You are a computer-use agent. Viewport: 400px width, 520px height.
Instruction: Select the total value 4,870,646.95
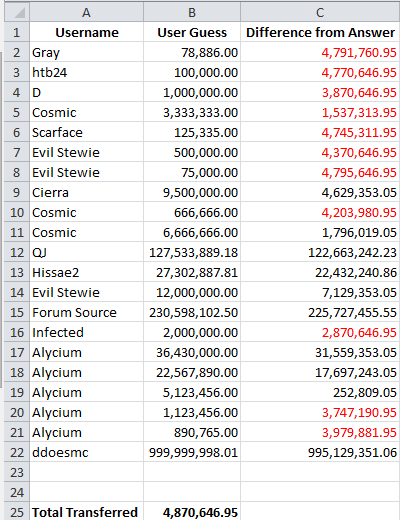tap(192, 512)
